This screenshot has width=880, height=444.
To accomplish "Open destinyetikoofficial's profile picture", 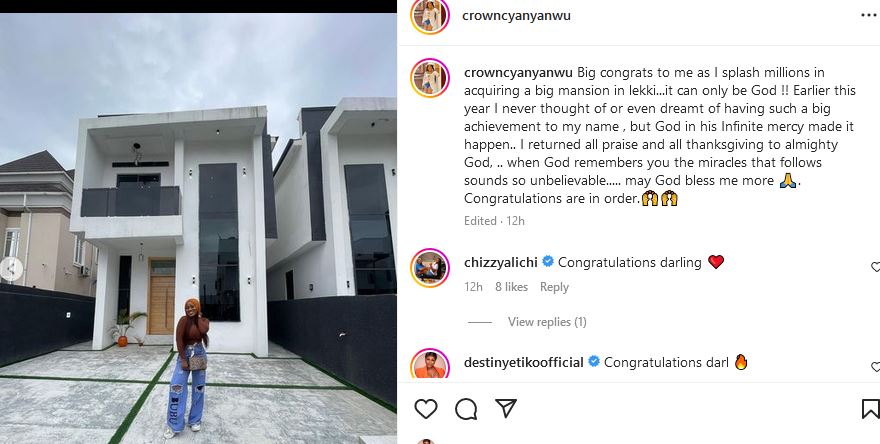I will (430, 366).
